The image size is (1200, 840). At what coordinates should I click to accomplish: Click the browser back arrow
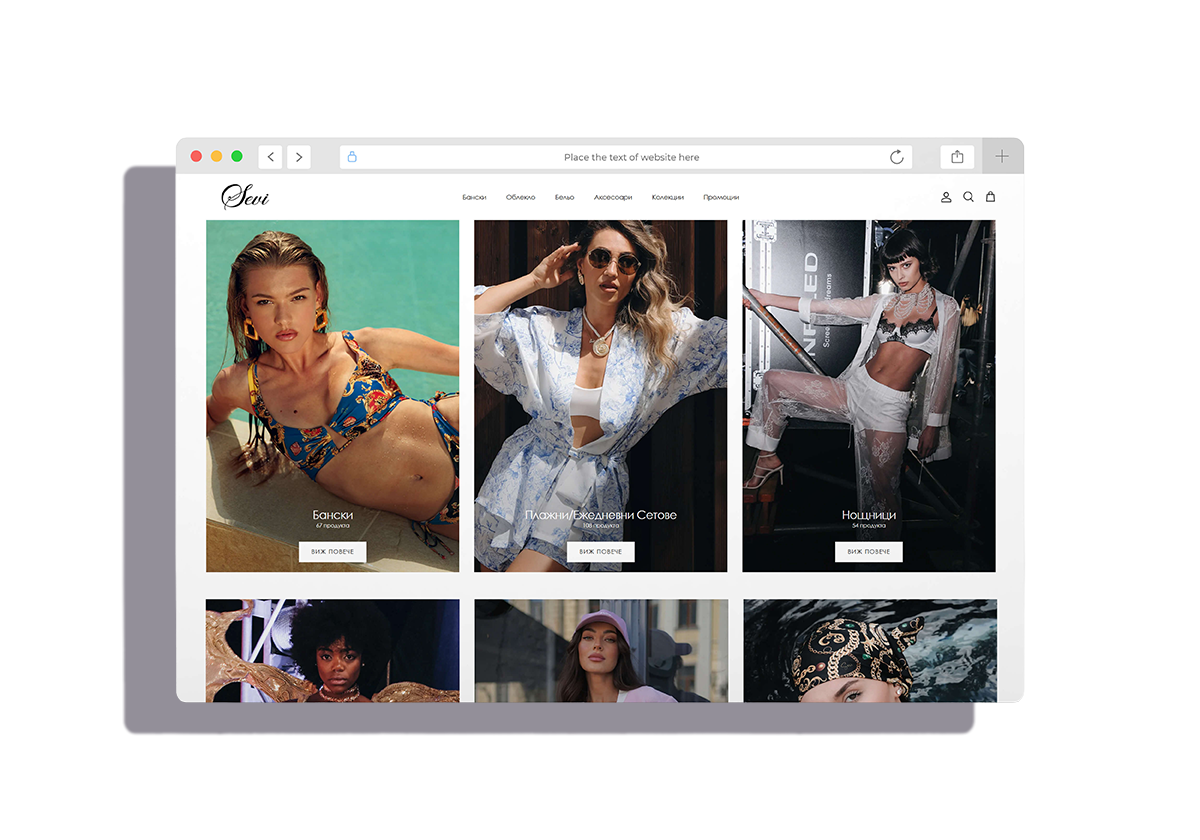[270, 157]
